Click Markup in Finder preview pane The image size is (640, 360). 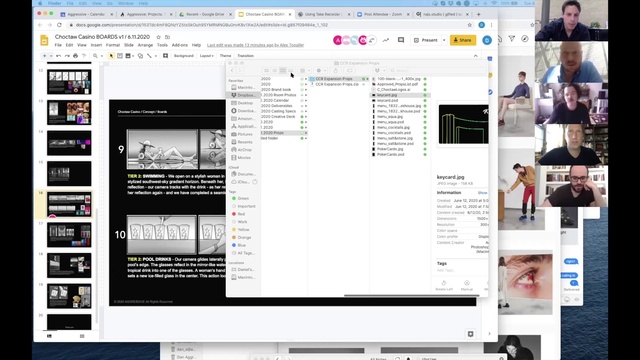(467, 285)
